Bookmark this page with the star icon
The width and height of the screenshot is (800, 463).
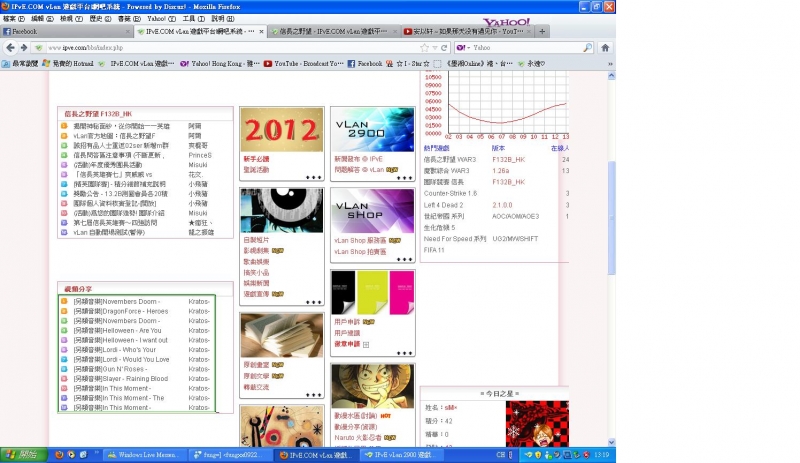tap(424, 47)
